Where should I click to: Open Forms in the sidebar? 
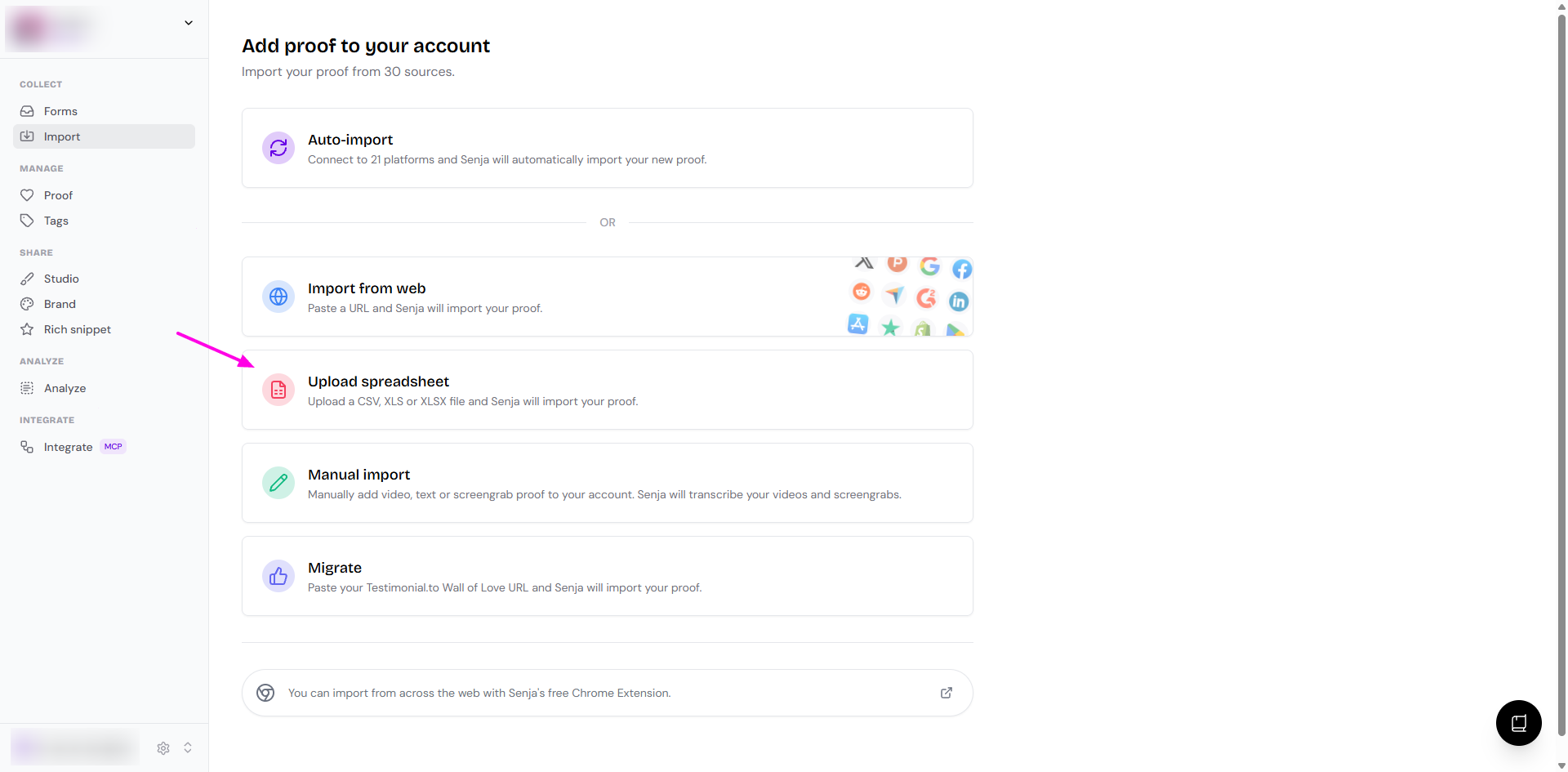(60, 111)
